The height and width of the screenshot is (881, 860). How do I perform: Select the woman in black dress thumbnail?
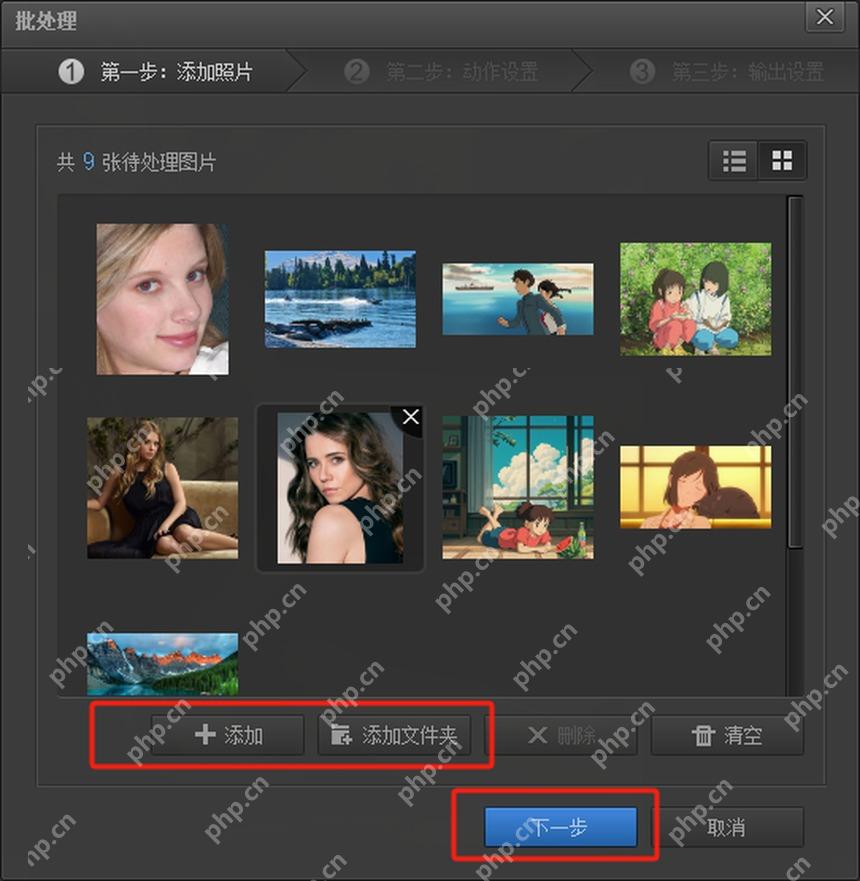[x=162, y=488]
